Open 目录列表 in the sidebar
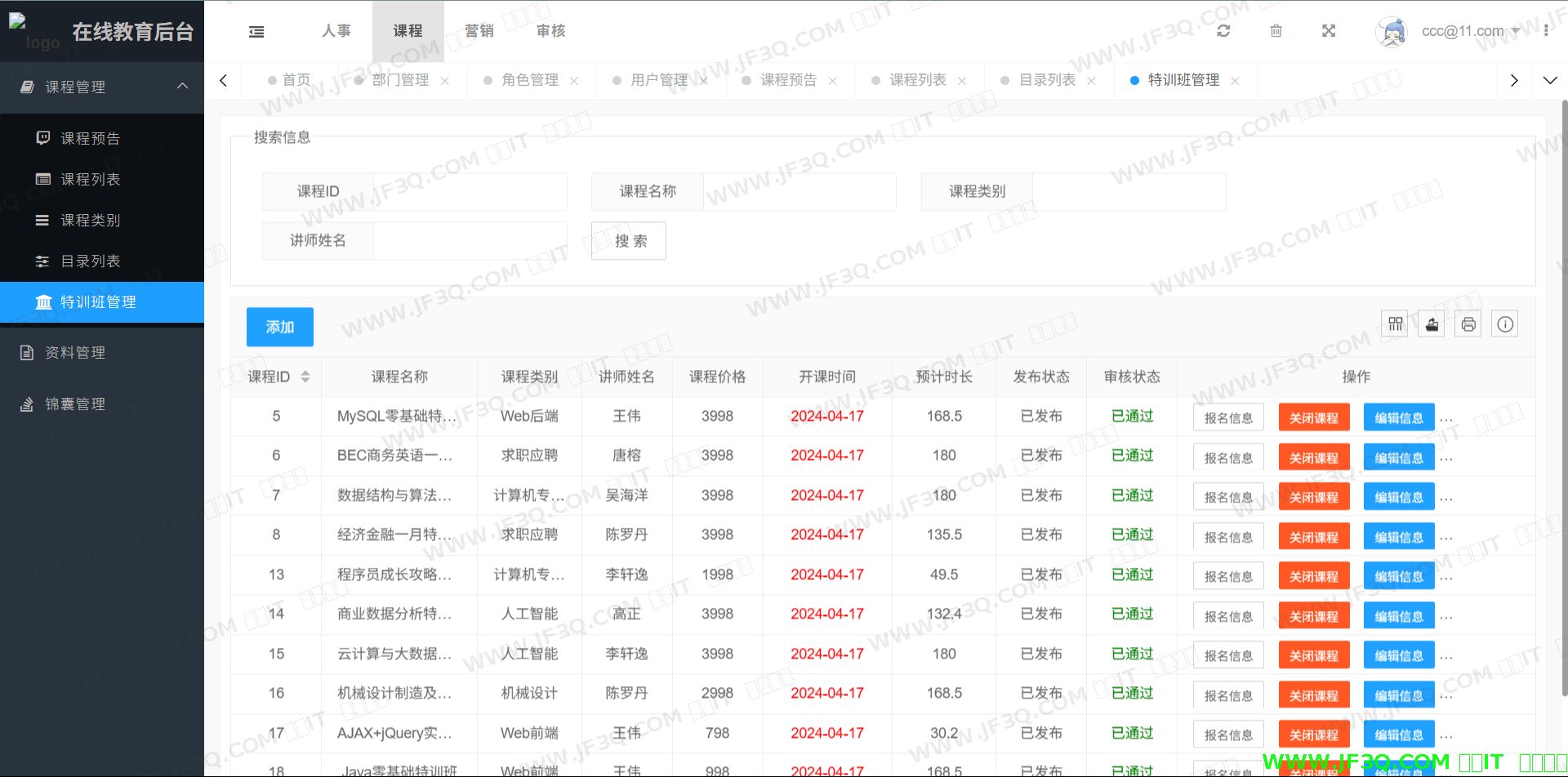This screenshot has width=1568, height=777. click(x=91, y=261)
